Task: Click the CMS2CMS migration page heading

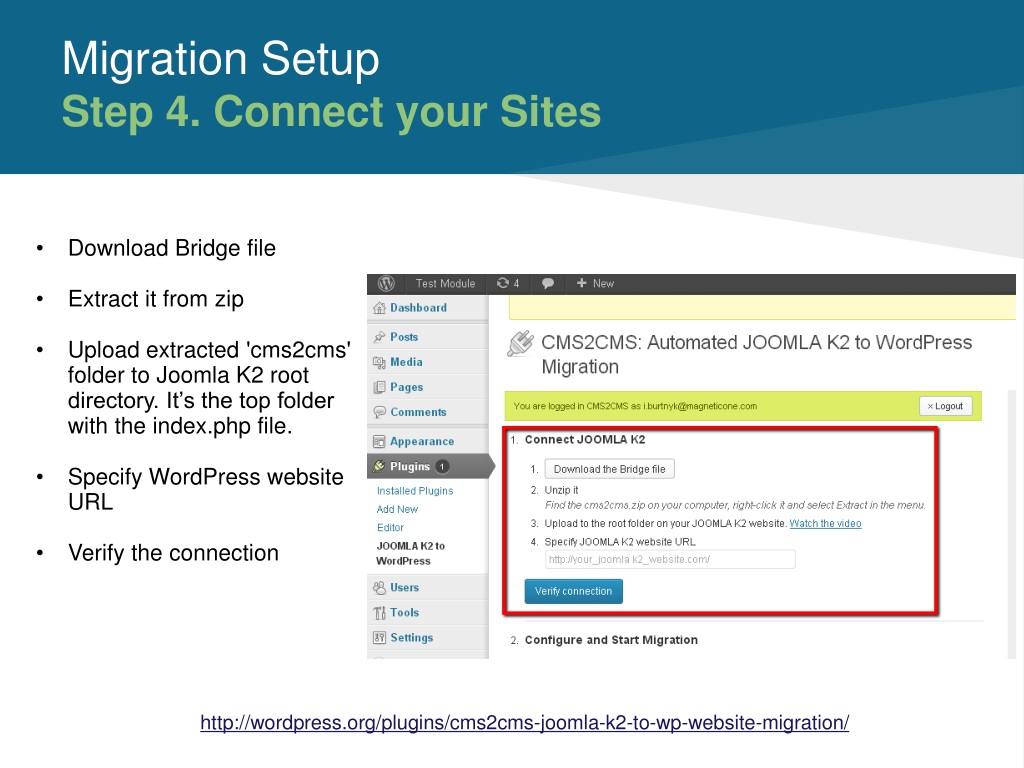Action: [x=756, y=355]
